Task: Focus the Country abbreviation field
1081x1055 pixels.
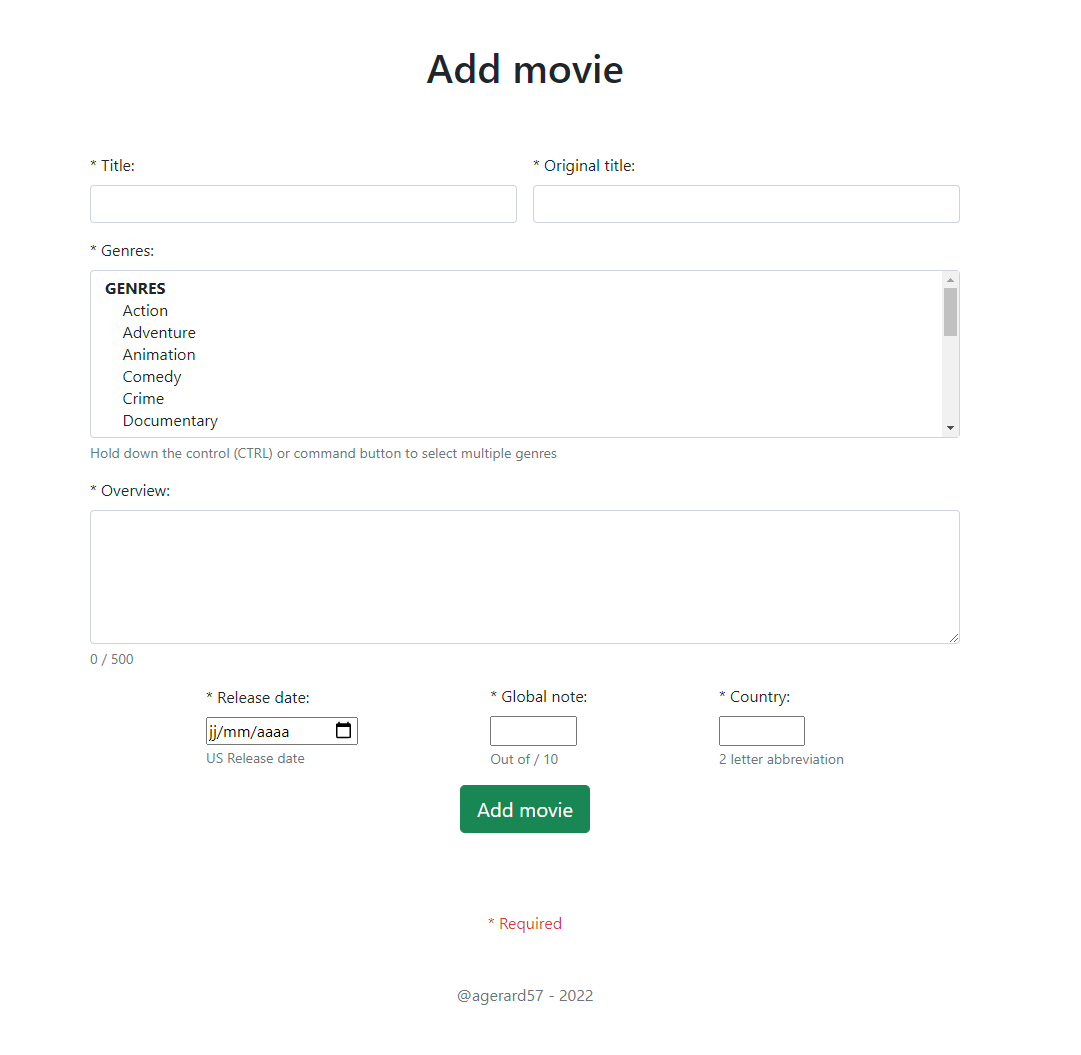Action: [762, 731]
